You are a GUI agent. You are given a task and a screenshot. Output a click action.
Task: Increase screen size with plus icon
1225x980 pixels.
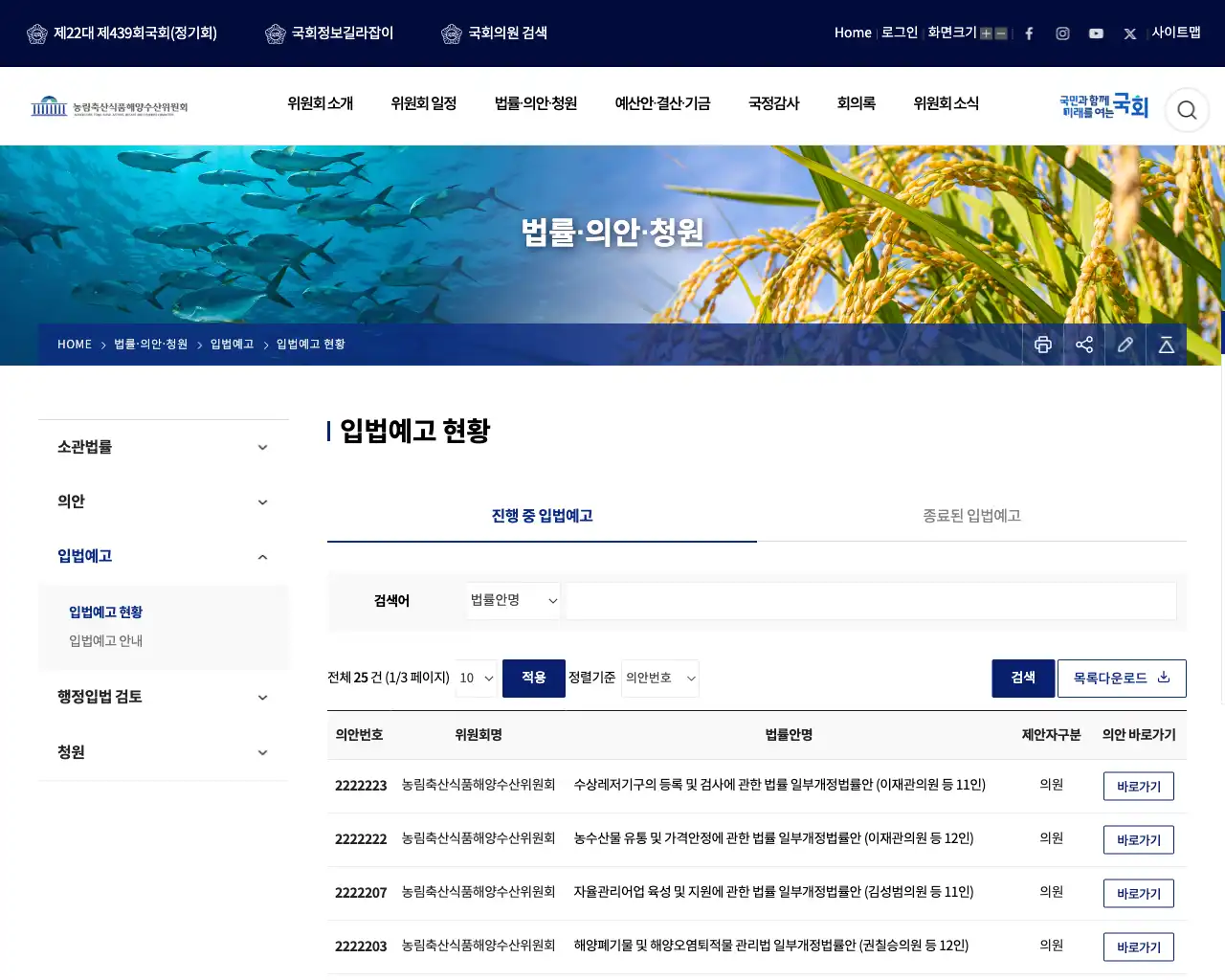[x=986, y=33]
